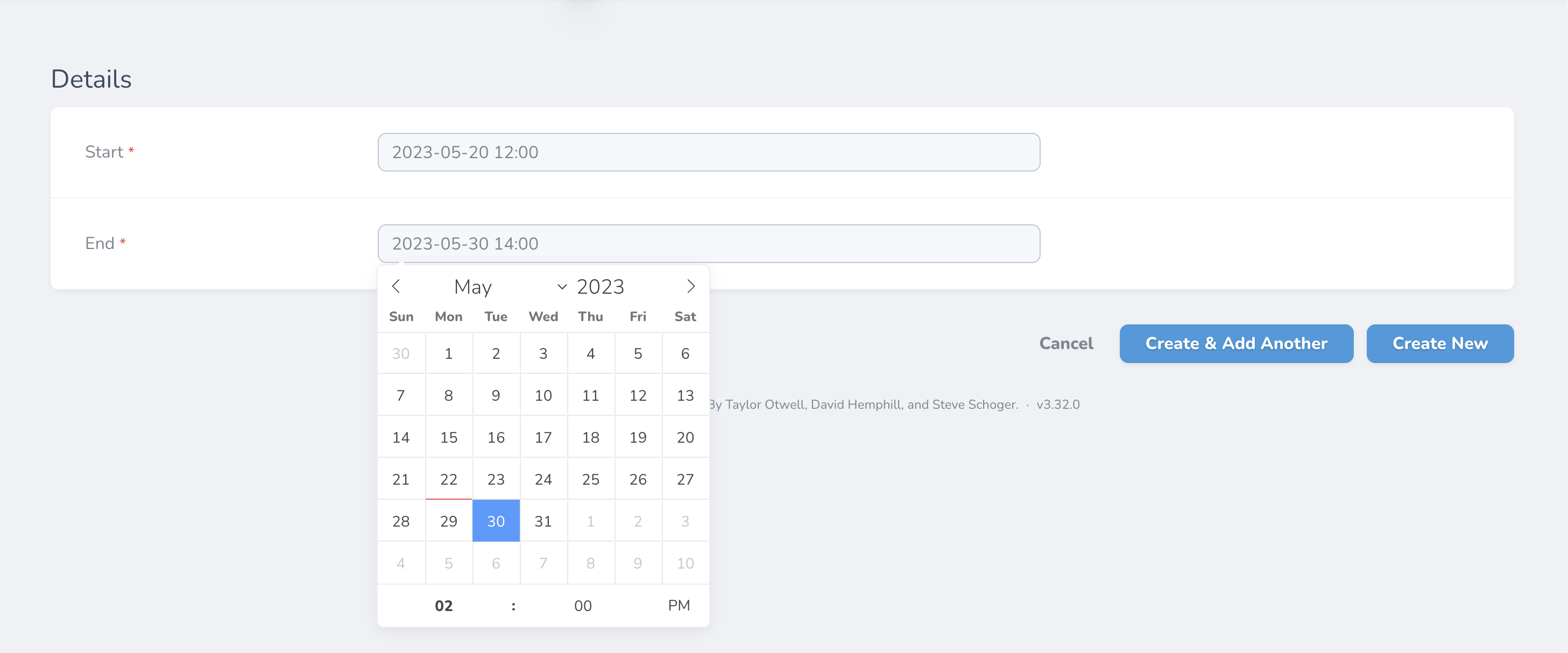This screenshot has height=653, width=1568.
Task: Click the Cancel link
Action: tap(1066, 343)
